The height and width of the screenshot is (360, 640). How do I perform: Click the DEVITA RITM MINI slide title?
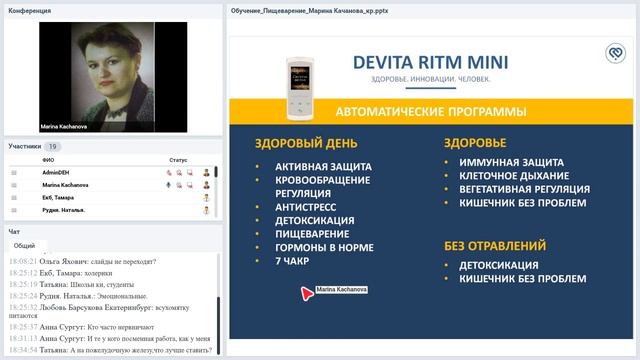pos(431,62)
